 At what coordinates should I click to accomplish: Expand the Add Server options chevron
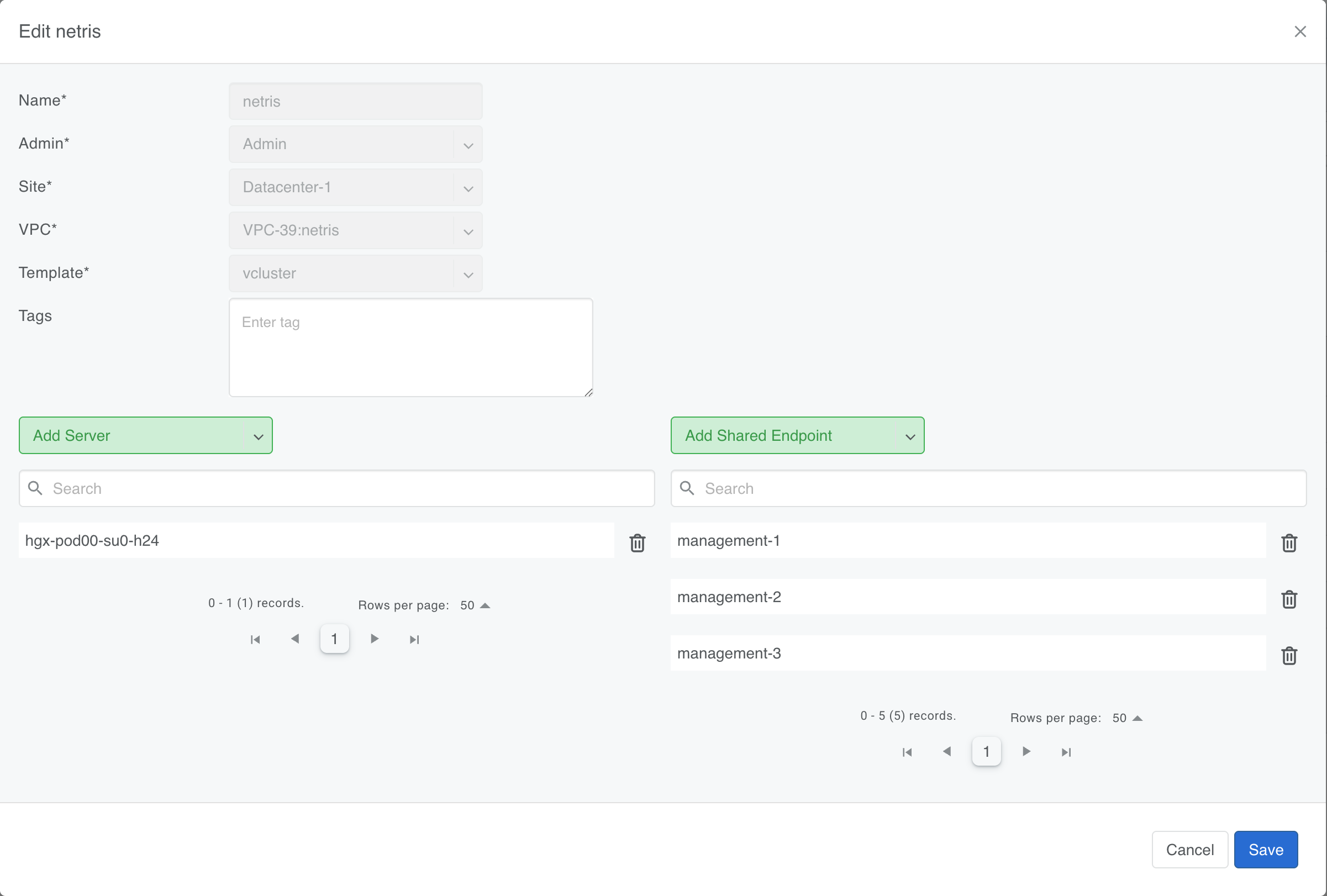(258, 435)
